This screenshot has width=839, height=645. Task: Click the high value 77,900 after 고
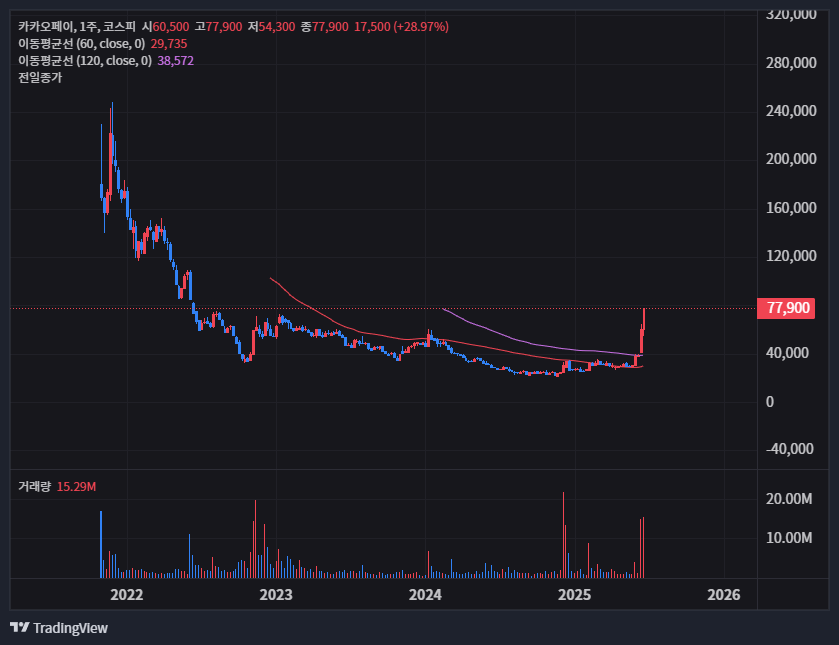[224, 27]
